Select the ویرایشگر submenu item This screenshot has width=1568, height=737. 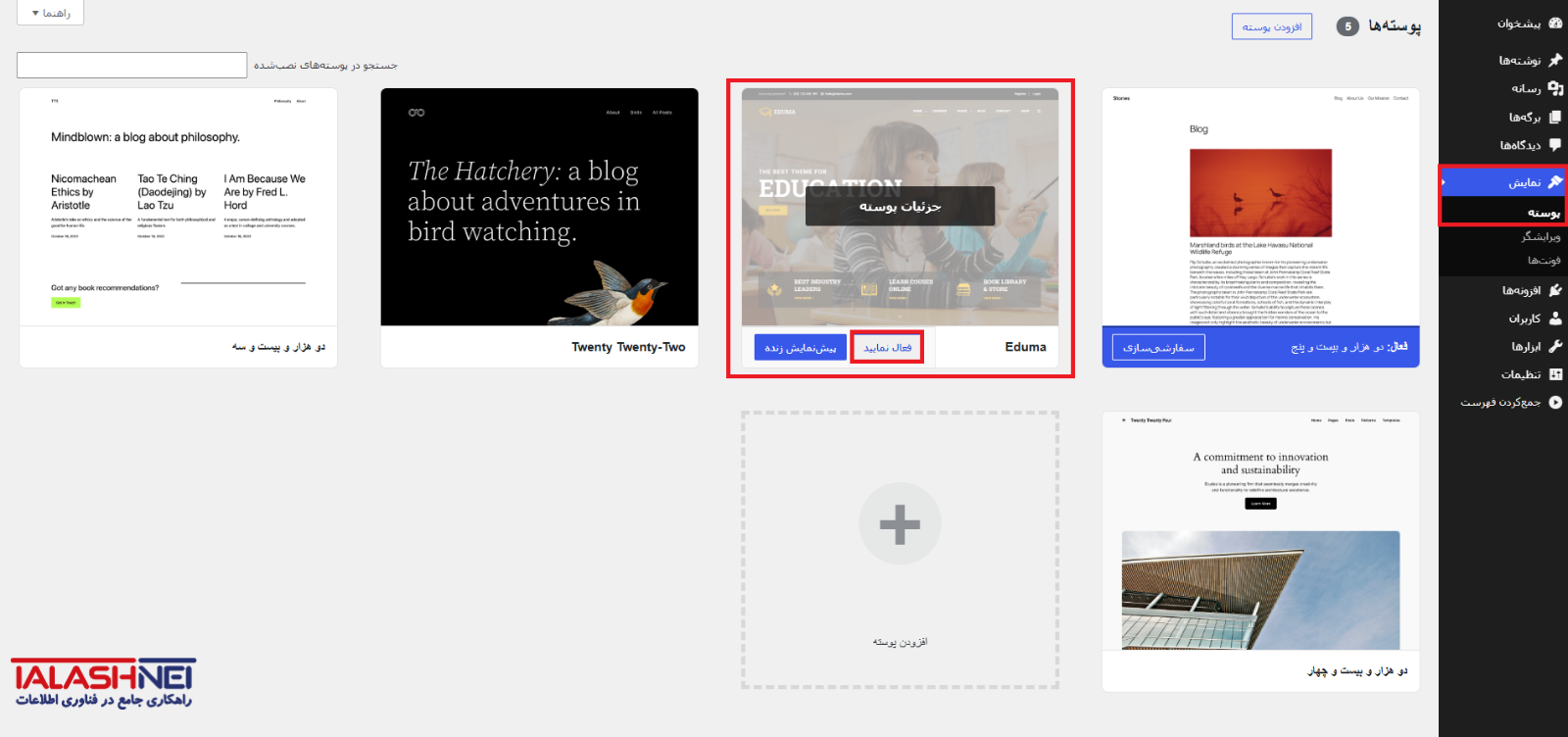[1541, 236]
